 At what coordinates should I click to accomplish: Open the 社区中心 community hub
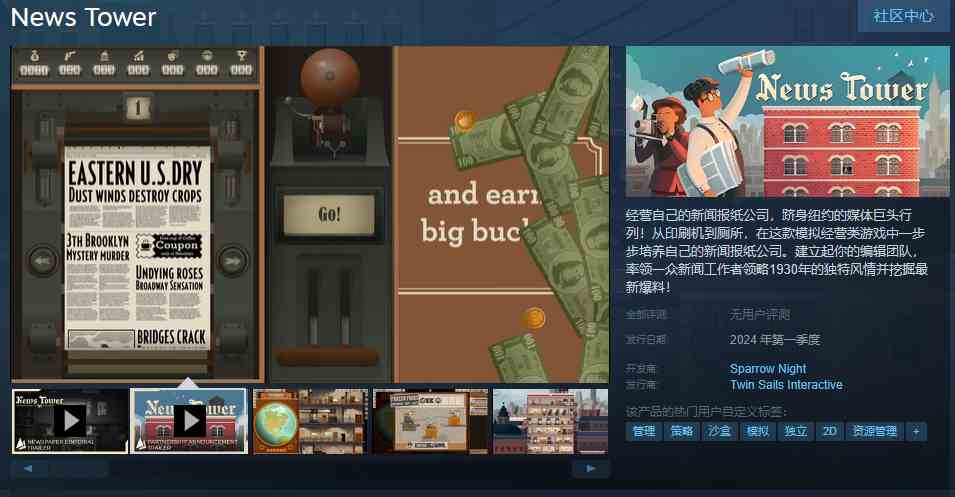tap(903, 16)
